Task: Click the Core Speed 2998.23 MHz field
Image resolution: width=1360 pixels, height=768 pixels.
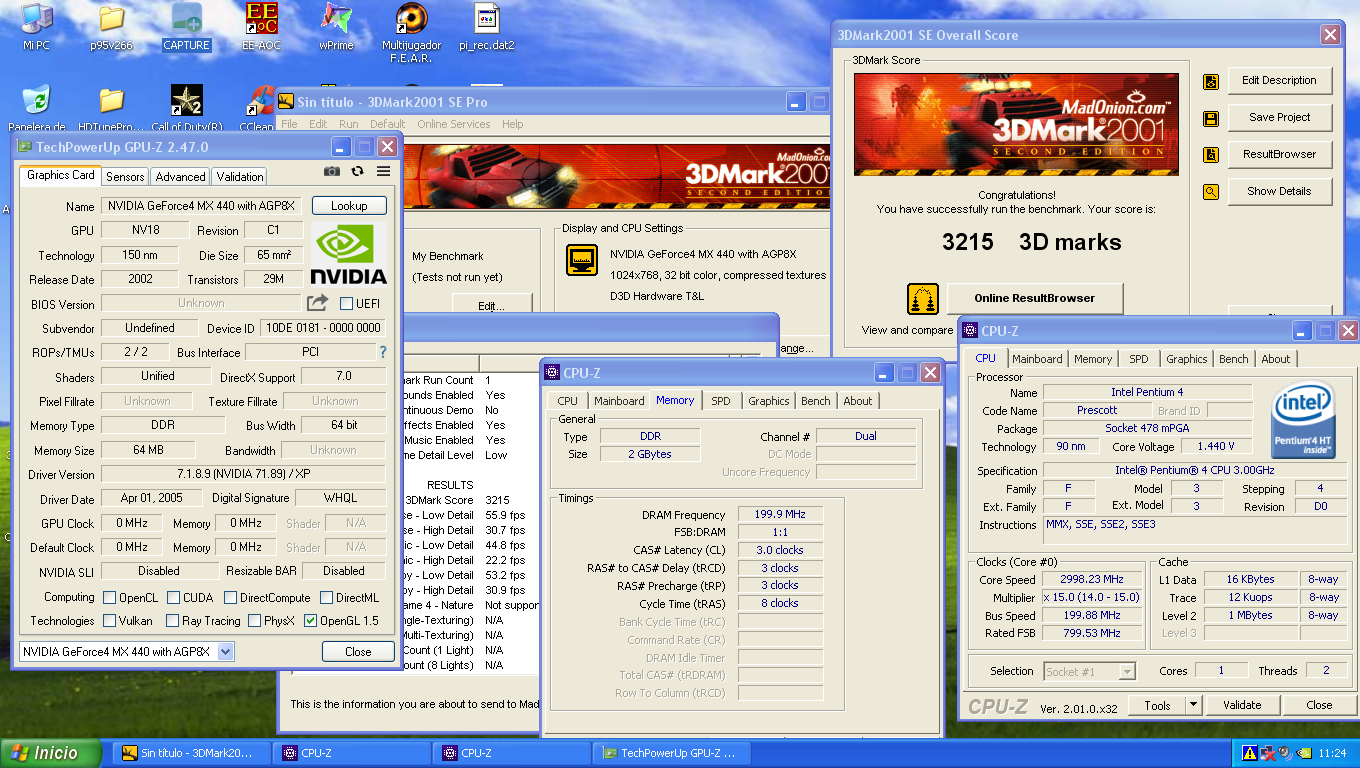Action: (1093, 579)
